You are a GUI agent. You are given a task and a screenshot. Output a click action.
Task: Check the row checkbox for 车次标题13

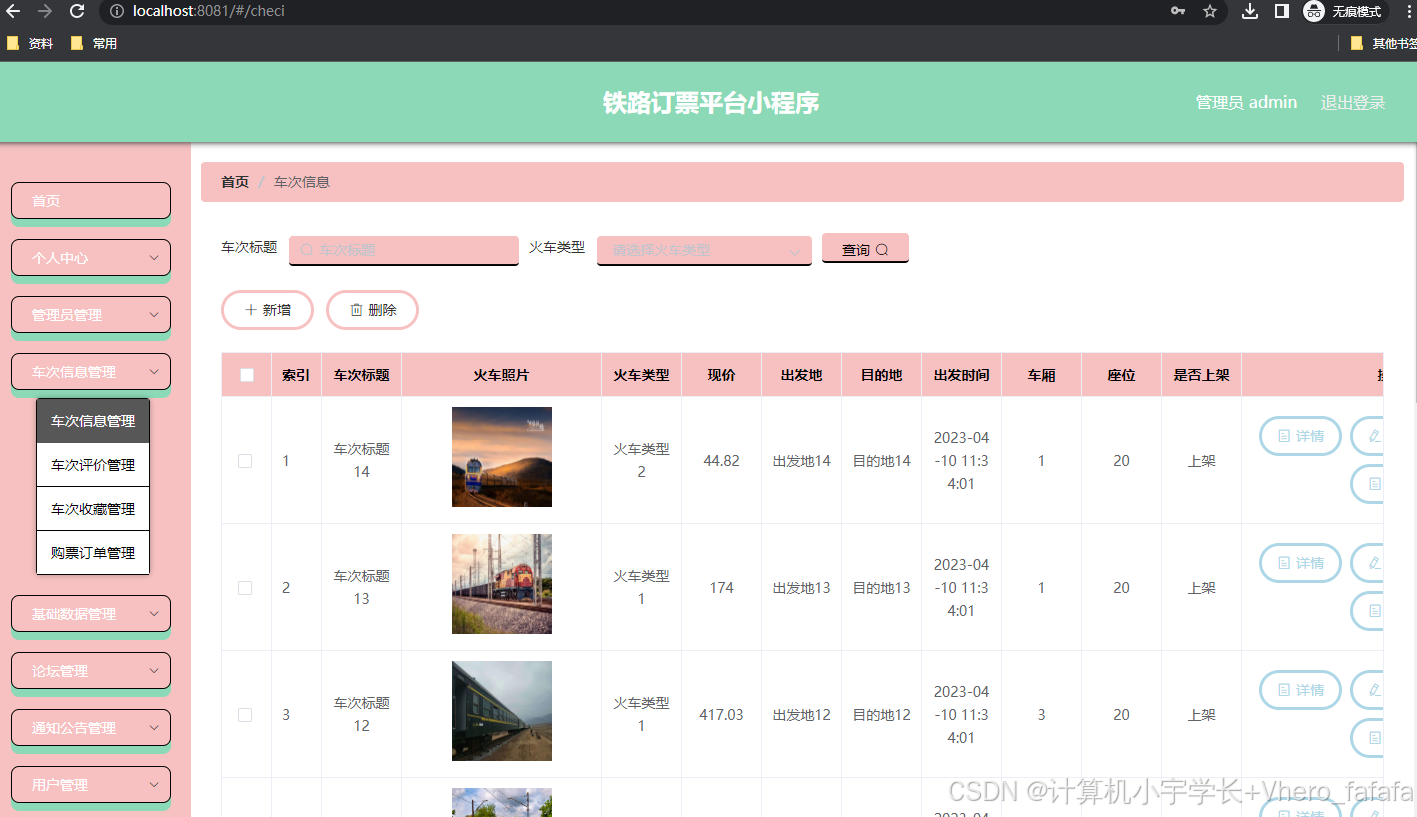245,588
